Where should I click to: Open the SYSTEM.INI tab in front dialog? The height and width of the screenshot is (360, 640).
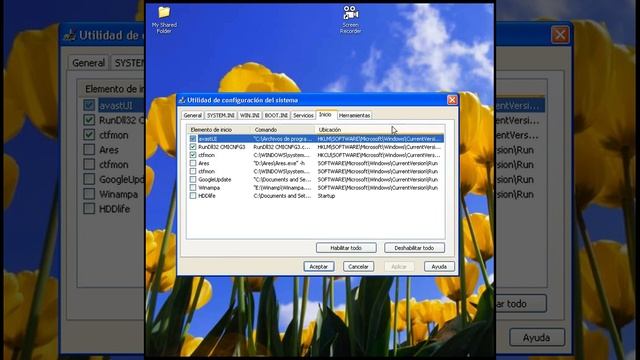coord(221,116)
